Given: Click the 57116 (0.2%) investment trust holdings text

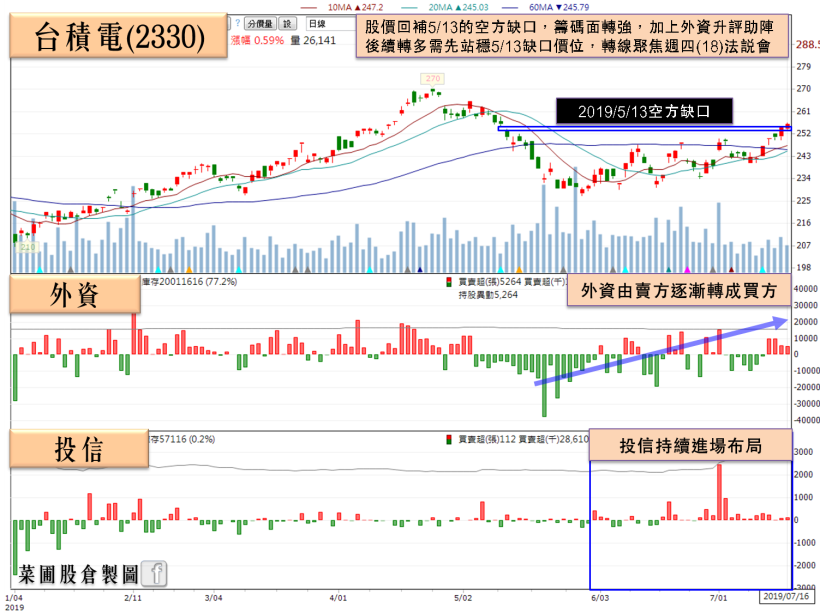Looking at the screenshot, I should click(187, 439).
